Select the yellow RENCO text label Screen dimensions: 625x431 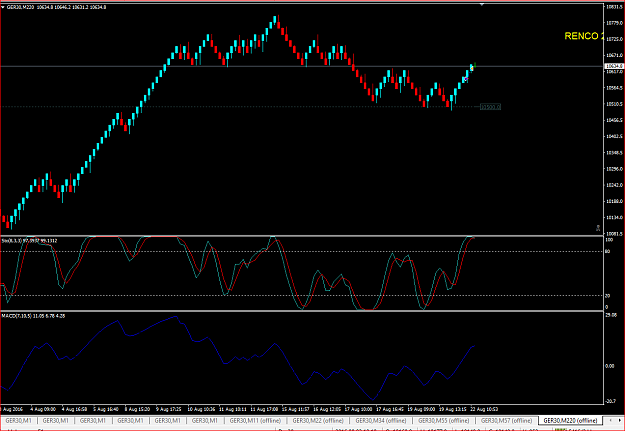tap(582, 36)
